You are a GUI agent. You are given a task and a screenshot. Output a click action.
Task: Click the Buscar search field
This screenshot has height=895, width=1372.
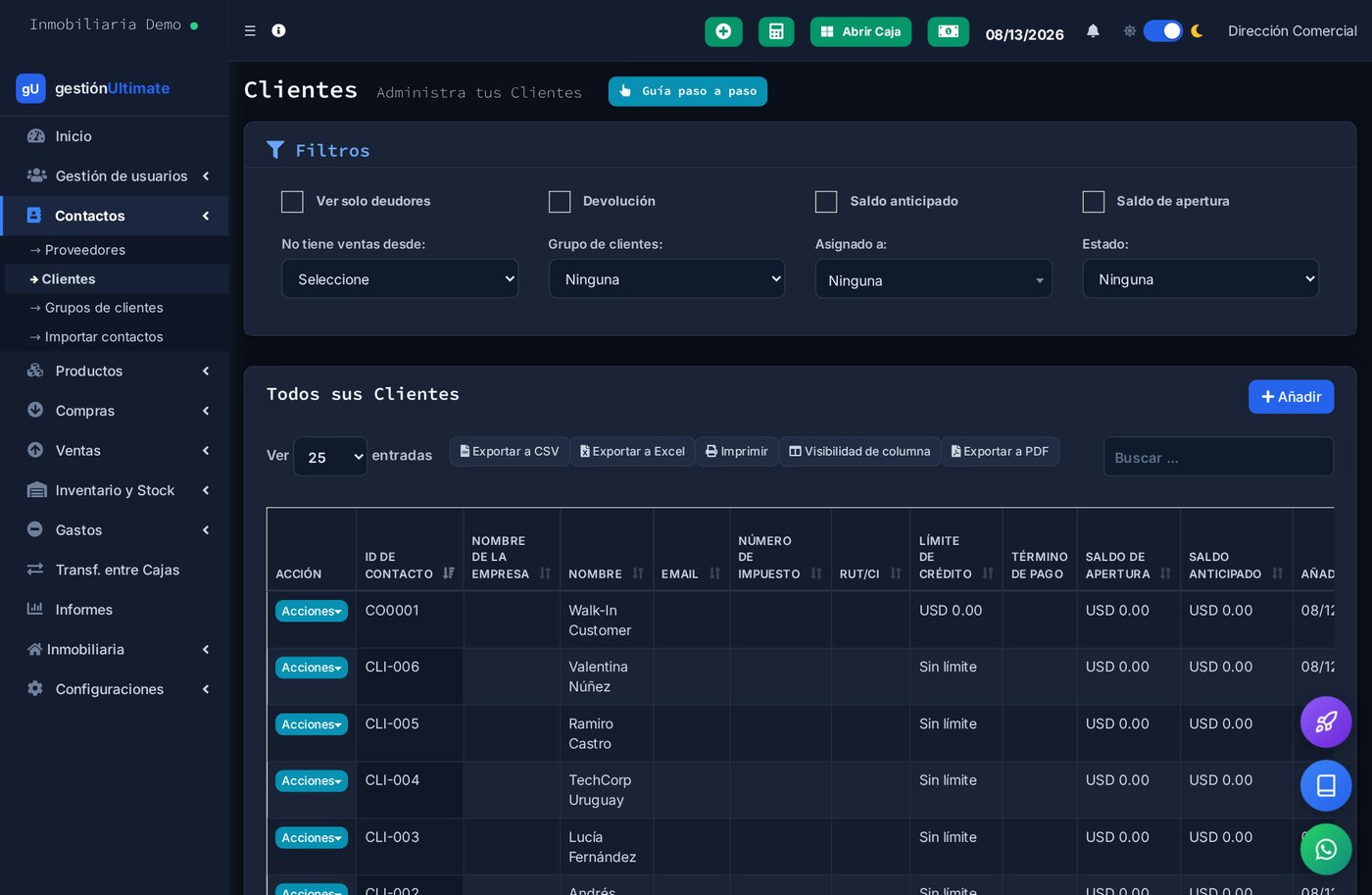tap(1218, 457)
